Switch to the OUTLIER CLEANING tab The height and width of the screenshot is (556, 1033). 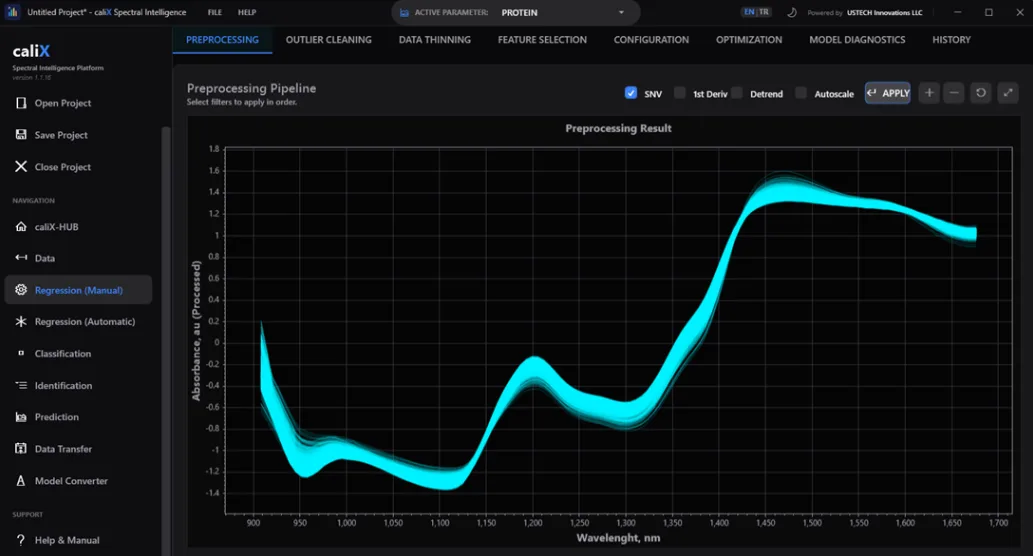329,40
